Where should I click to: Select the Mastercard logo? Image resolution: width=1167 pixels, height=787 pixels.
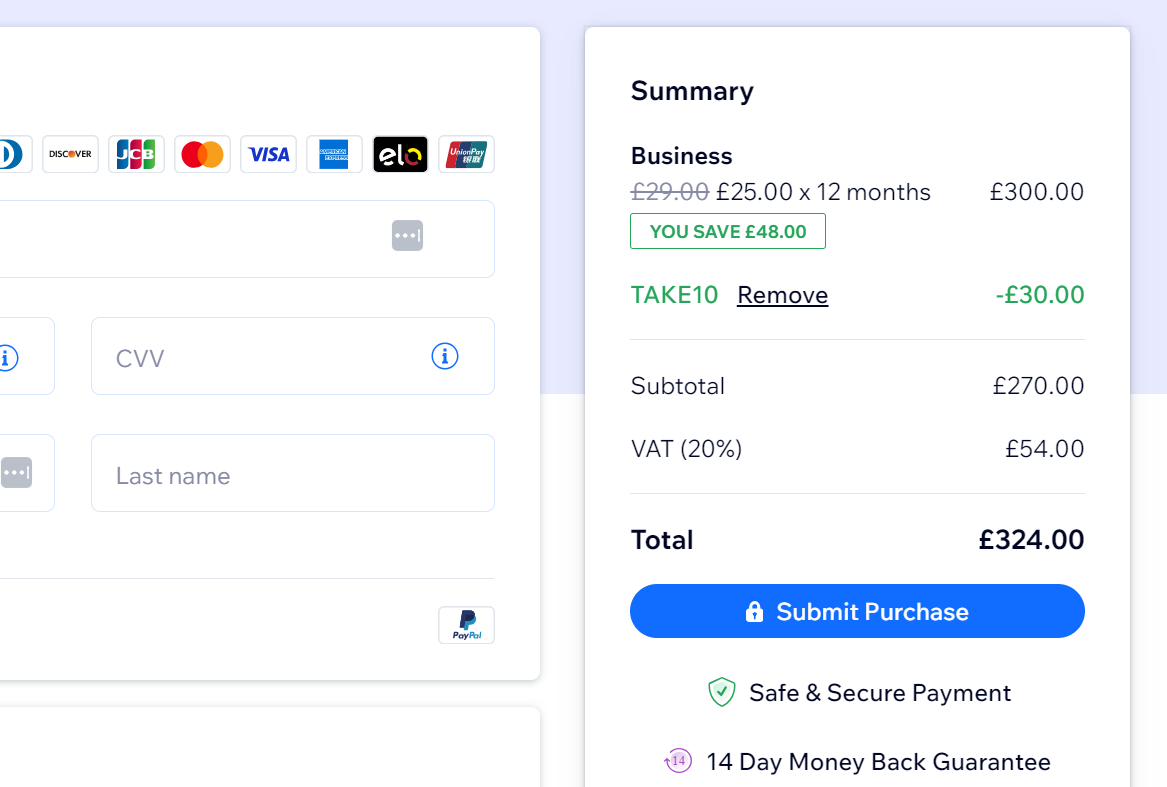click(202, 154)
